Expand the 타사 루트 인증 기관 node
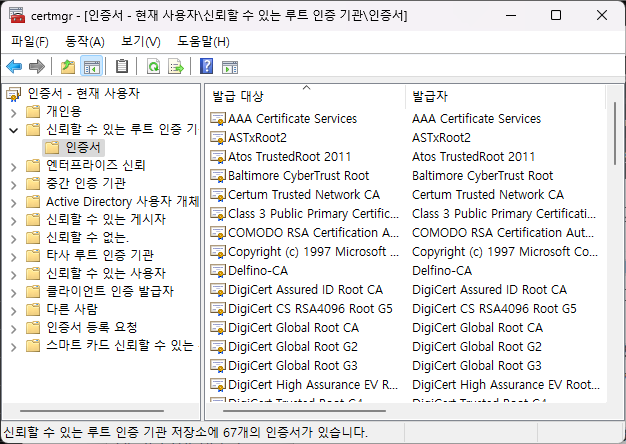The image size is (626, 444). [x=14, y=257]
